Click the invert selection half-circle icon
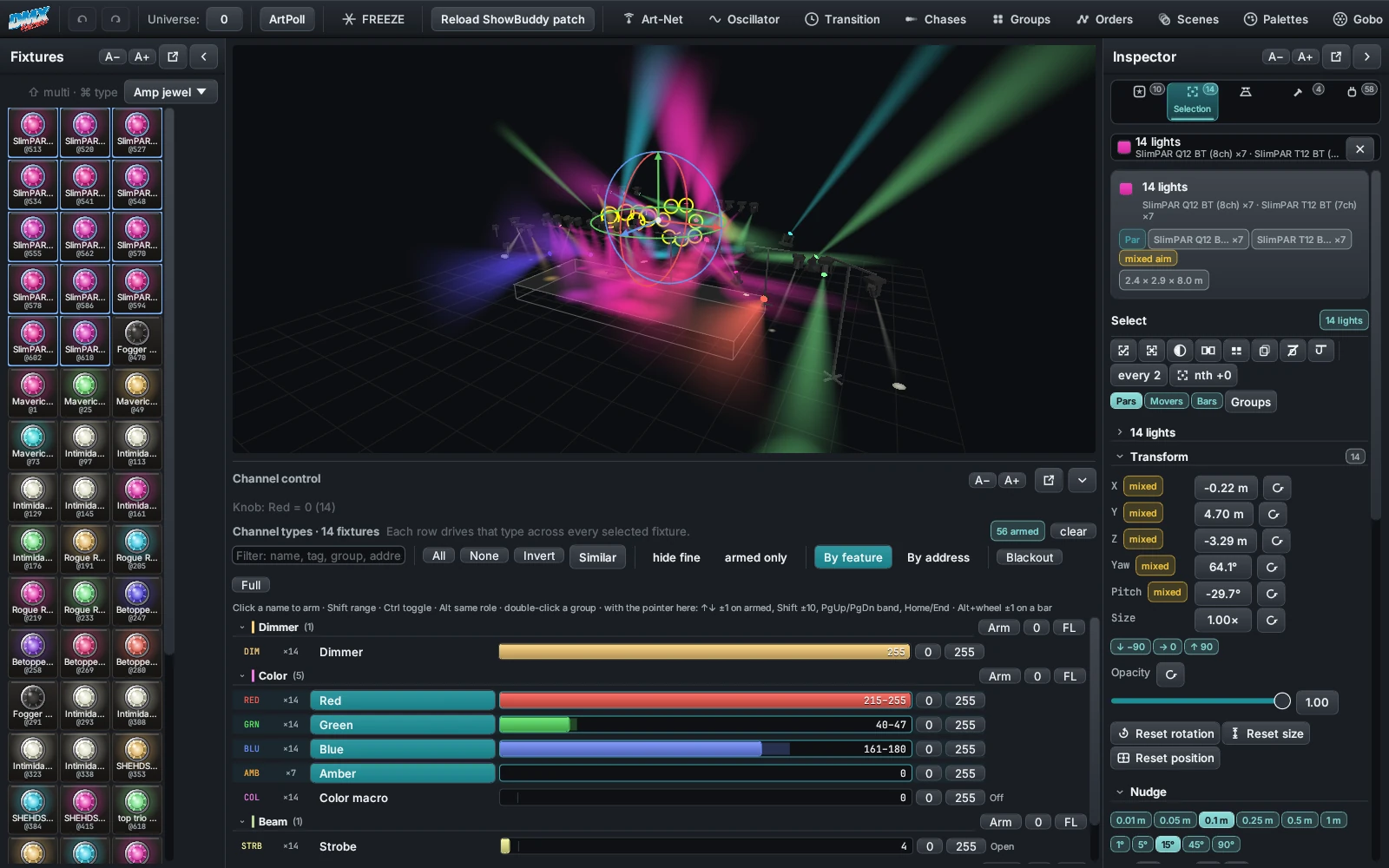Image resolution: width=1389 pixels, height=868 pixels. [1180, 351]
